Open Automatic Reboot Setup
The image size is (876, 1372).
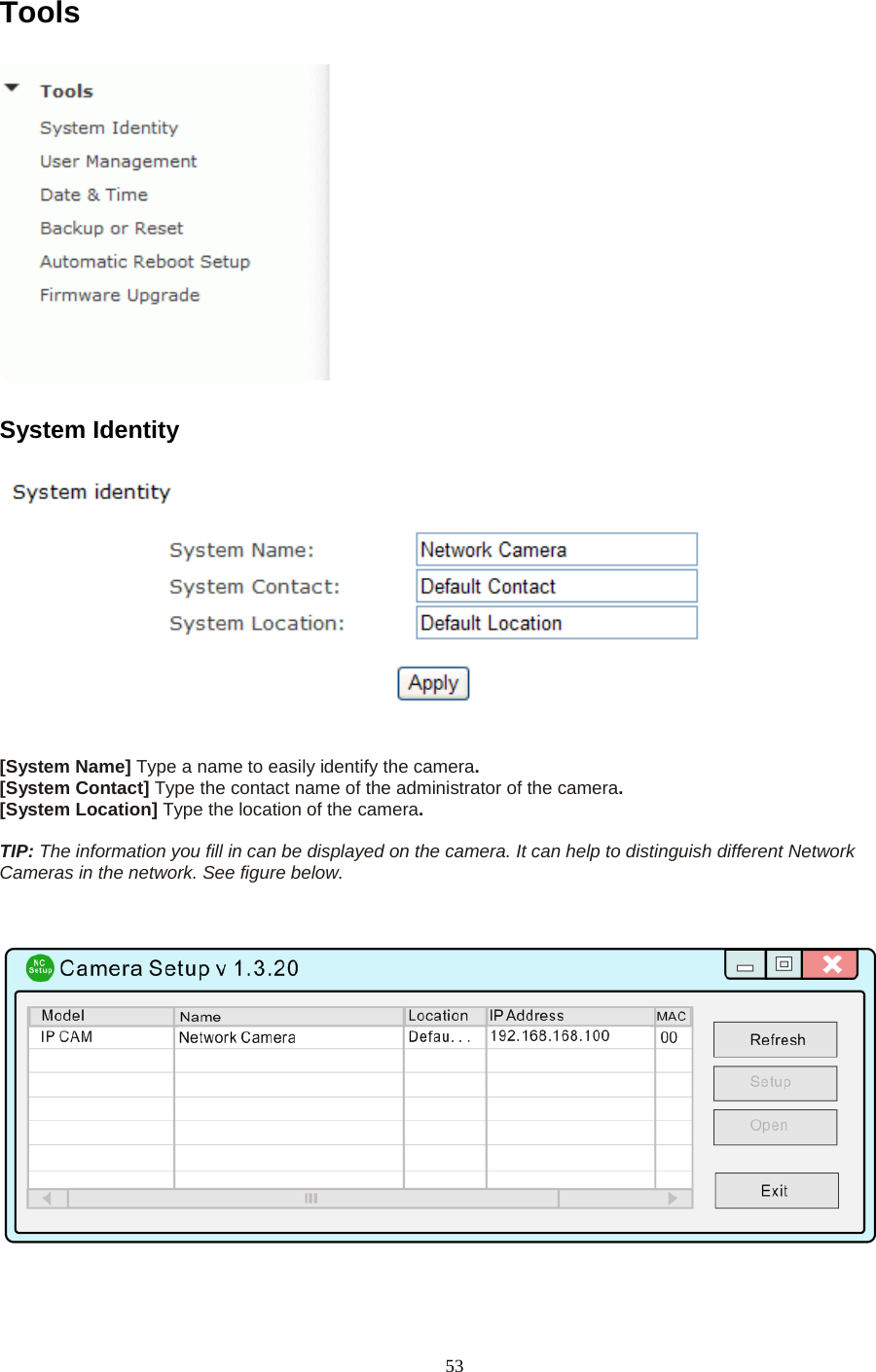(x=145, y=261)
